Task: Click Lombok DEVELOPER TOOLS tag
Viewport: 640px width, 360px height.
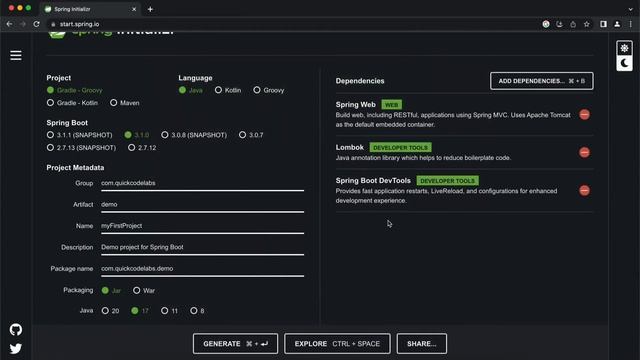Action: tap(400, 147)
